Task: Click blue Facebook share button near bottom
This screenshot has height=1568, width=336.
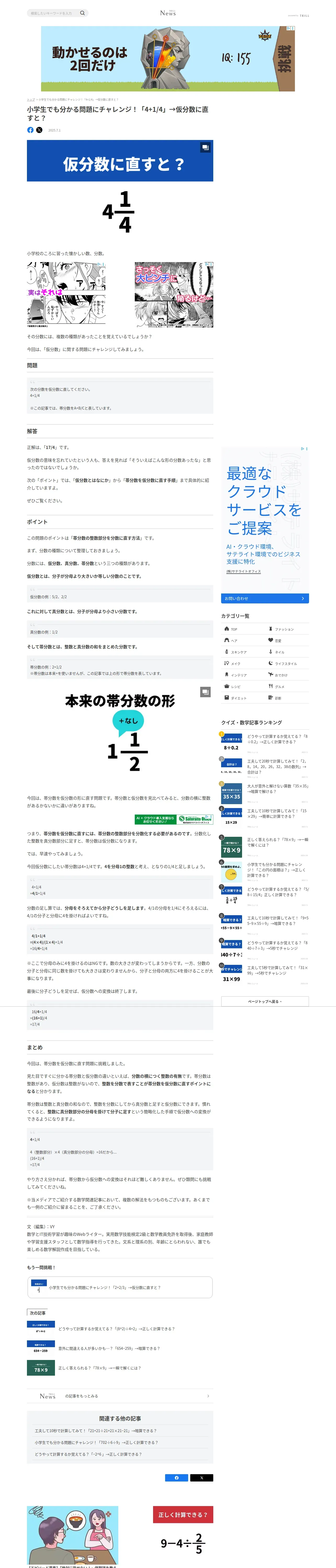Action: [x=177, y=1477]
